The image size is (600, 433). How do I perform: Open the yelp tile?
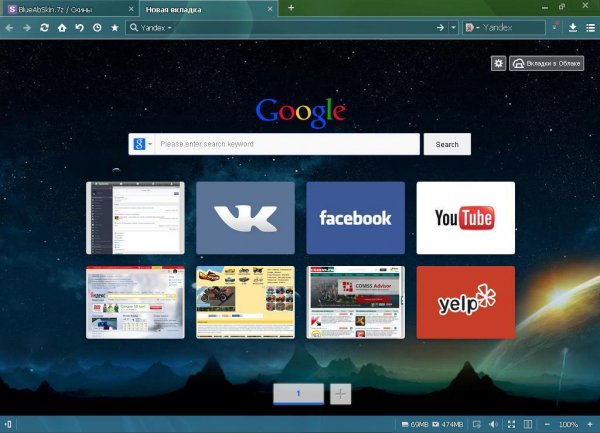click(x=466, y=302)
